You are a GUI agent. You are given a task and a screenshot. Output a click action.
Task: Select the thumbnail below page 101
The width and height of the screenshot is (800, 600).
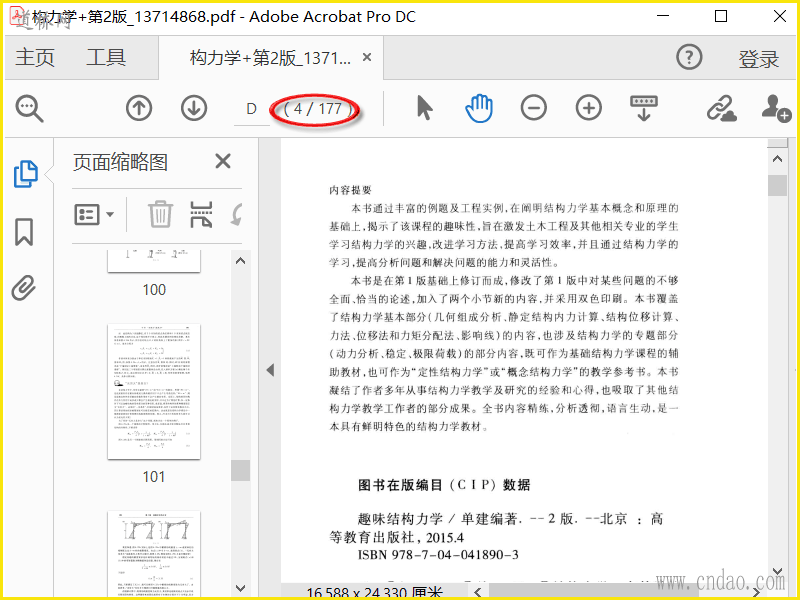click(154, 554)
